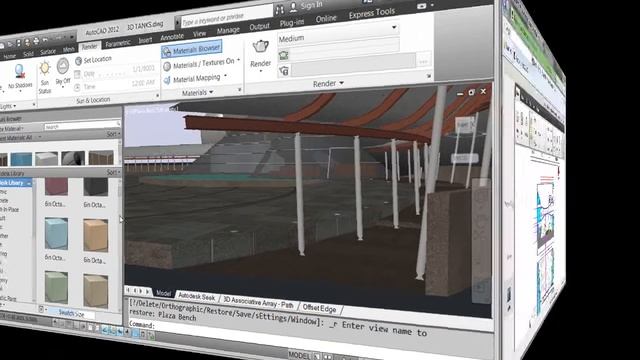
Task: Select the light blue cube material thumbnail
Action: (56, 234)
